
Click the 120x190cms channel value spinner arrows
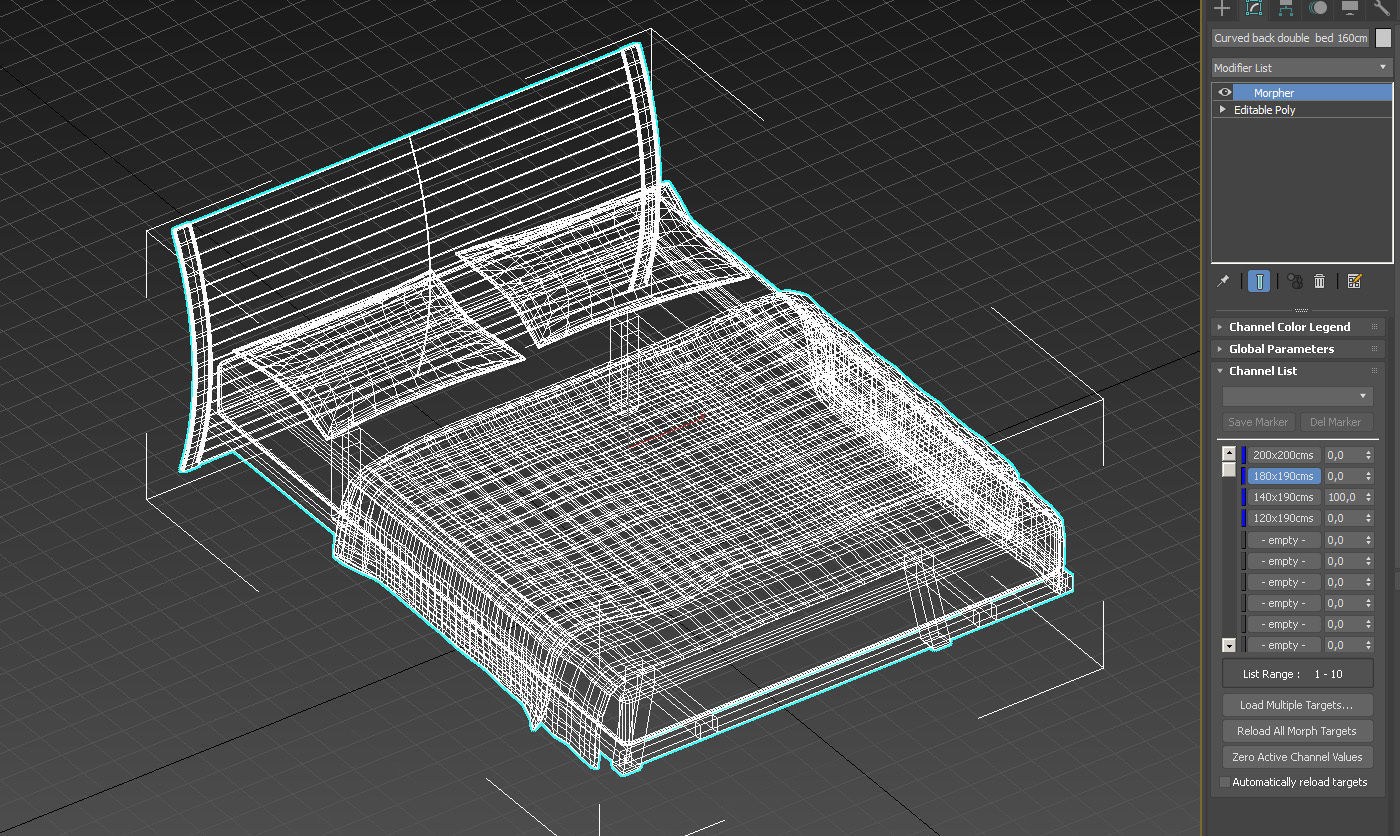click(1368, 518)
